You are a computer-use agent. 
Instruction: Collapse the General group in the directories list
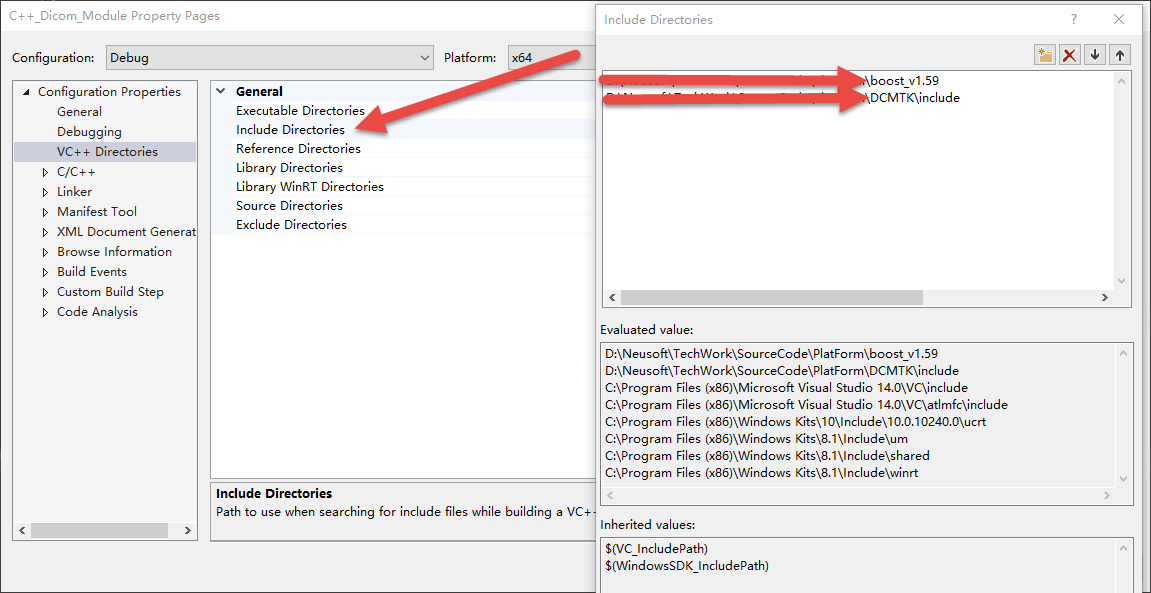tap(221, 90)
